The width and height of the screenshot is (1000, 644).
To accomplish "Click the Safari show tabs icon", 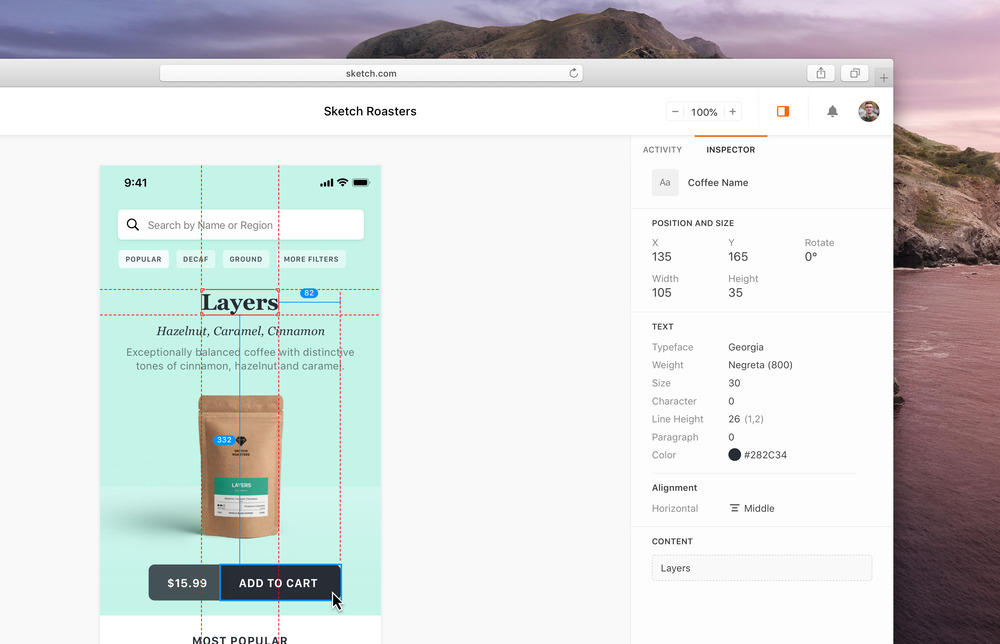I will pyautogui.click(x=855, y=73).
